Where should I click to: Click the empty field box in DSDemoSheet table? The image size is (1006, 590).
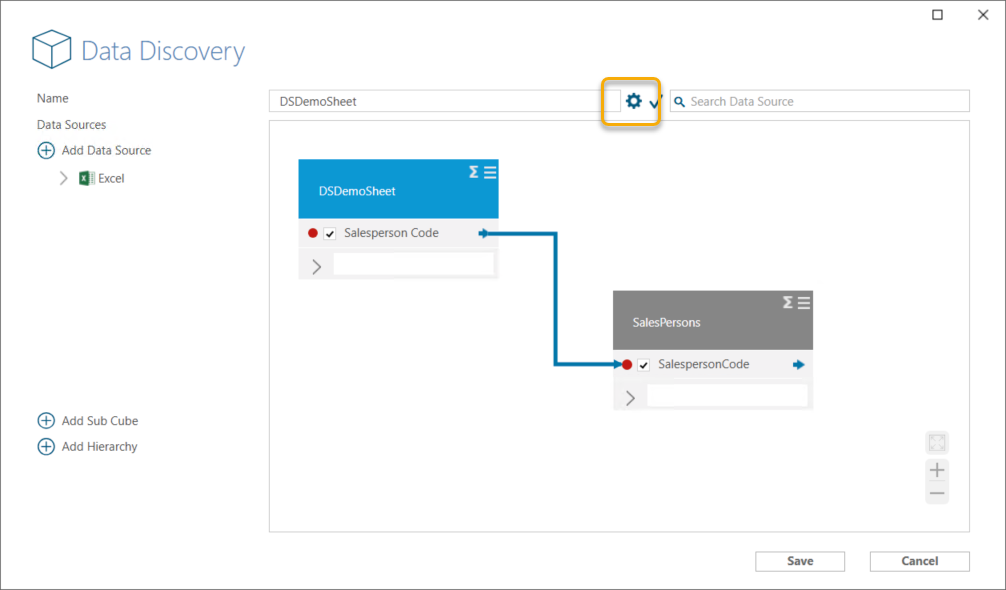pyautogui.click(x=414, y=264)
